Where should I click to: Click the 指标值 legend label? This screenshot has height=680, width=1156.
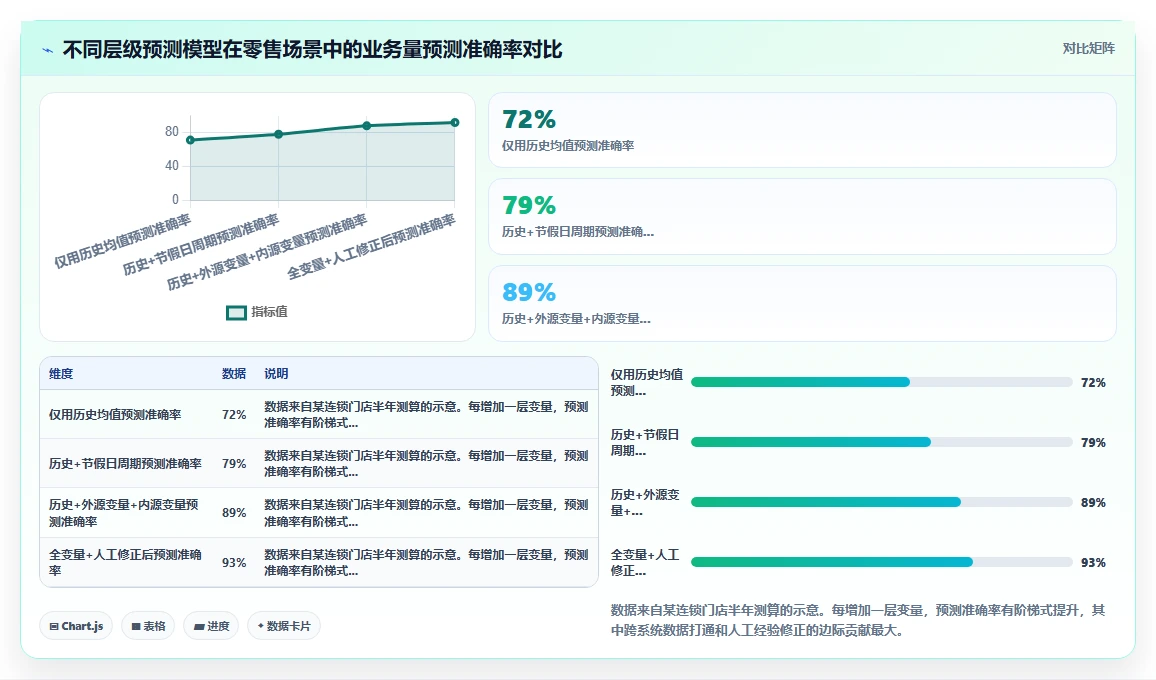[x=269, y=312]
